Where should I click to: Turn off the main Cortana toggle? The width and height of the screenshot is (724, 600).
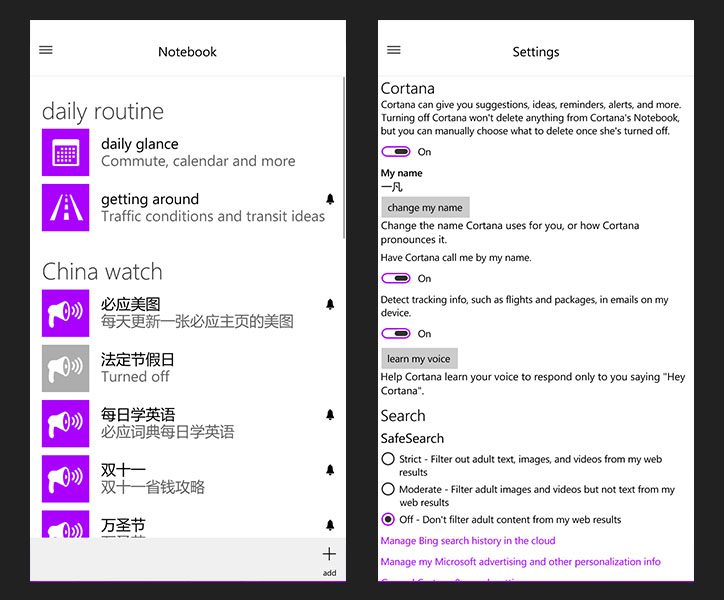click(396, 152)
